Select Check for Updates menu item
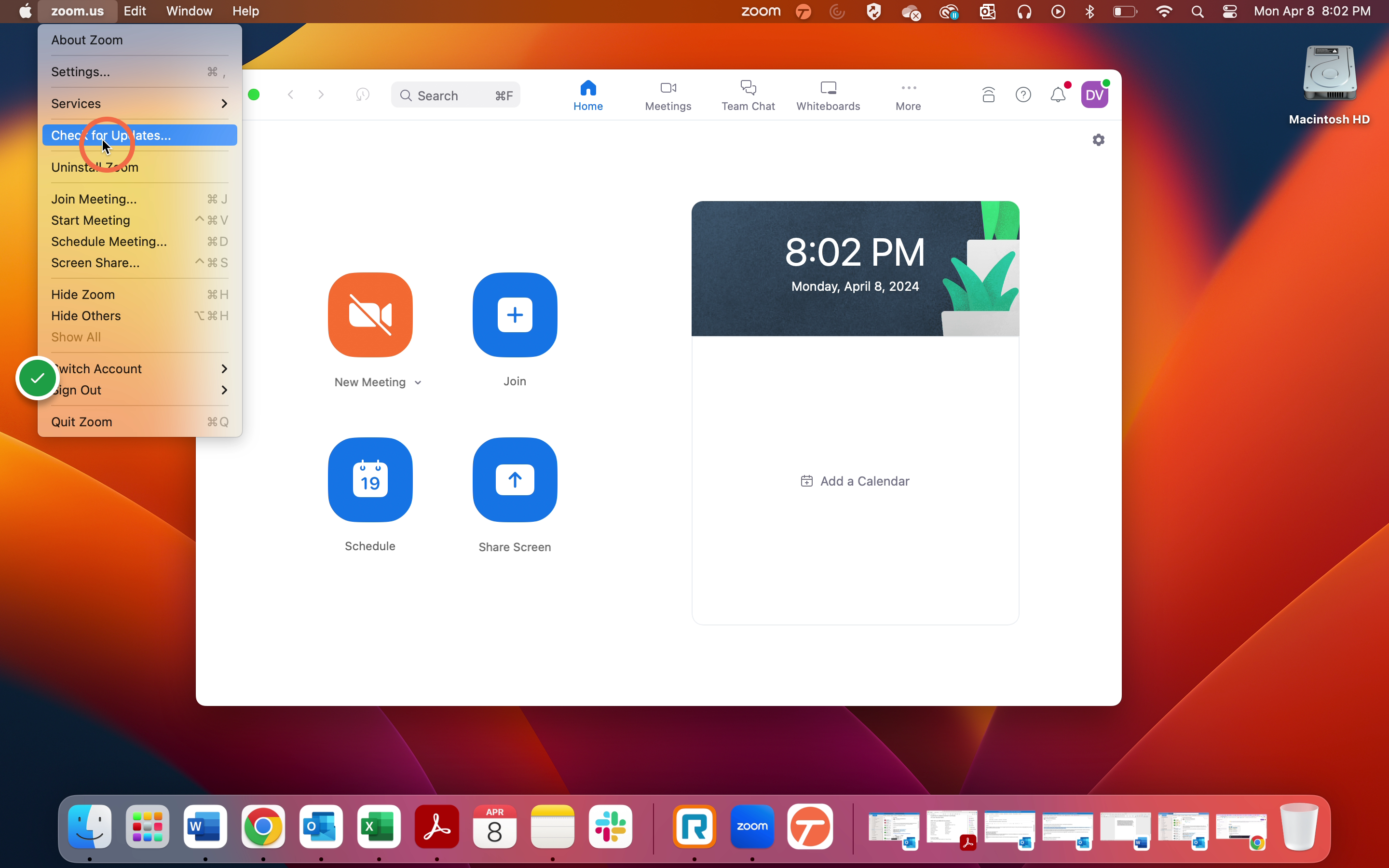This screenshot has height=868, width=1389. tap(139, 135)
